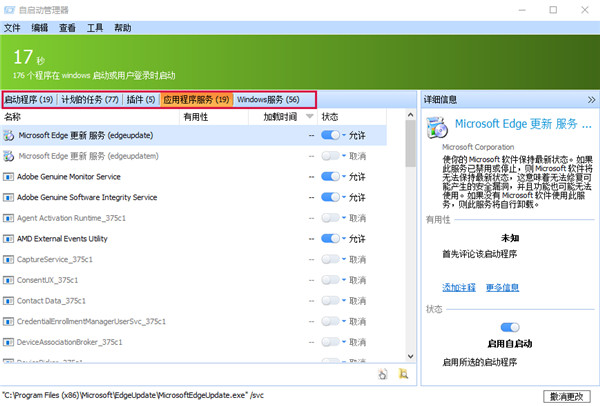Click the DeviceAssociationBroker_375c1 row icon
Viewport: 600px width, 406px height.
[8, 342]
